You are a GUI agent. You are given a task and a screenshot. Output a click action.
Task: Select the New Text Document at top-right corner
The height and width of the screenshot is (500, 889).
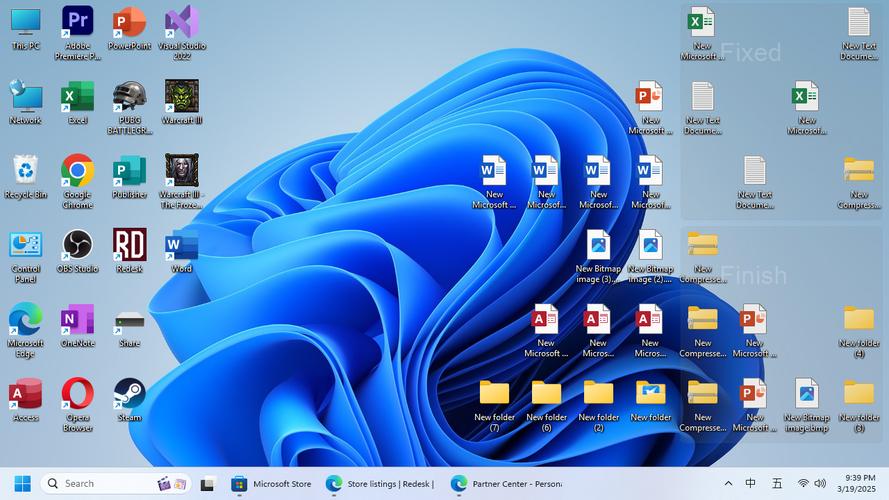click(x=859, y=33)
